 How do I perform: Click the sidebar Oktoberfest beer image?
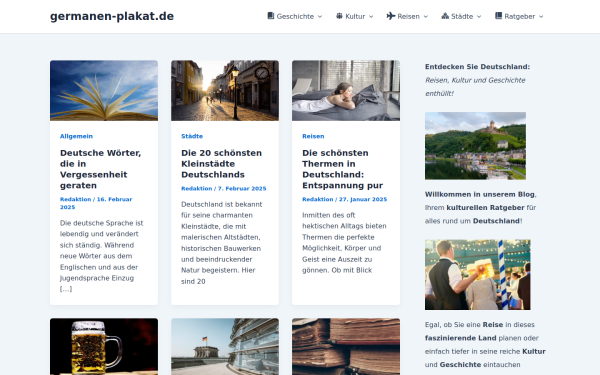pyautogui.click(x=478, y=275)
